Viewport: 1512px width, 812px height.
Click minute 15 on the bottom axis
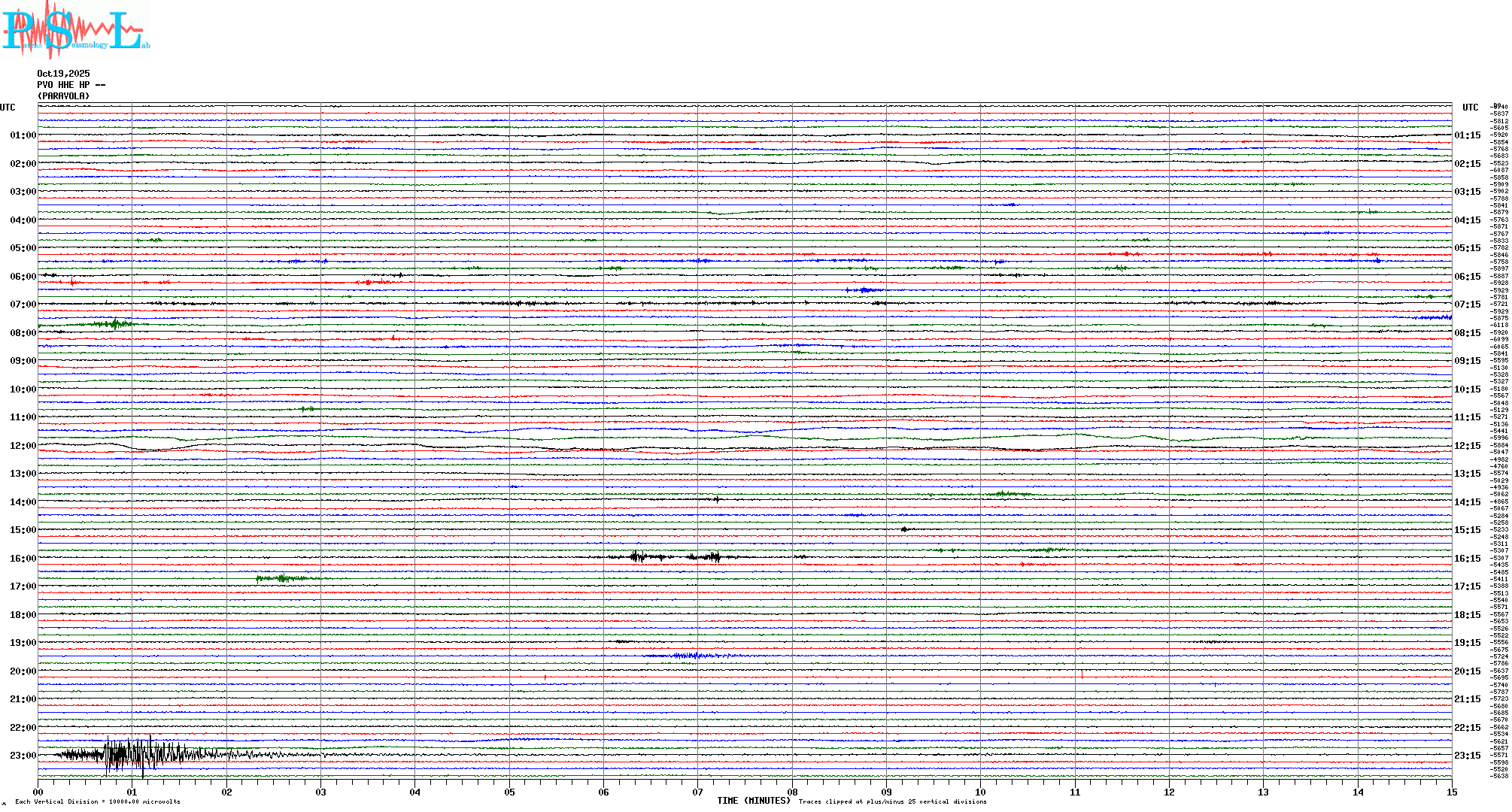[1451, 792]
